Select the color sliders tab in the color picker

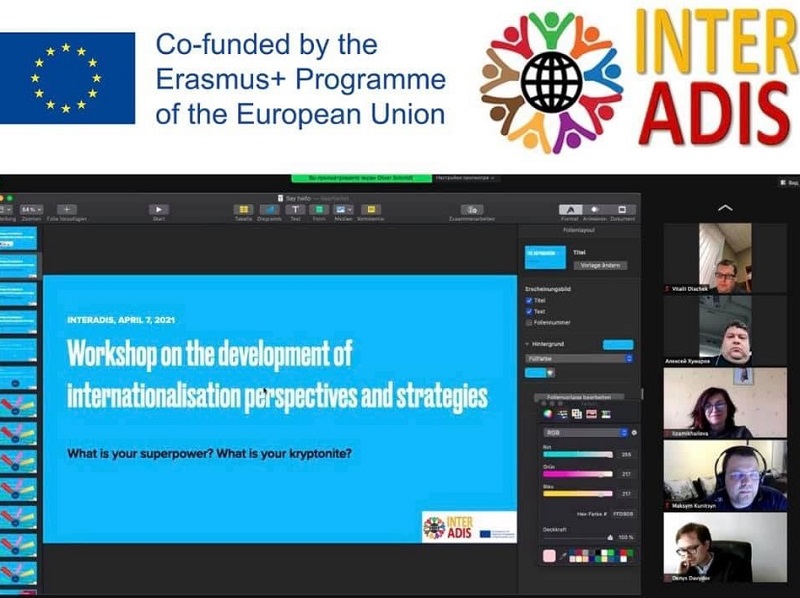[x=562, y=414]
